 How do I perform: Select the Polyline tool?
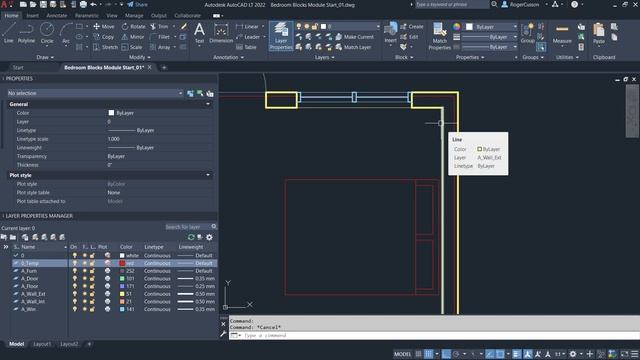point(26,33)
